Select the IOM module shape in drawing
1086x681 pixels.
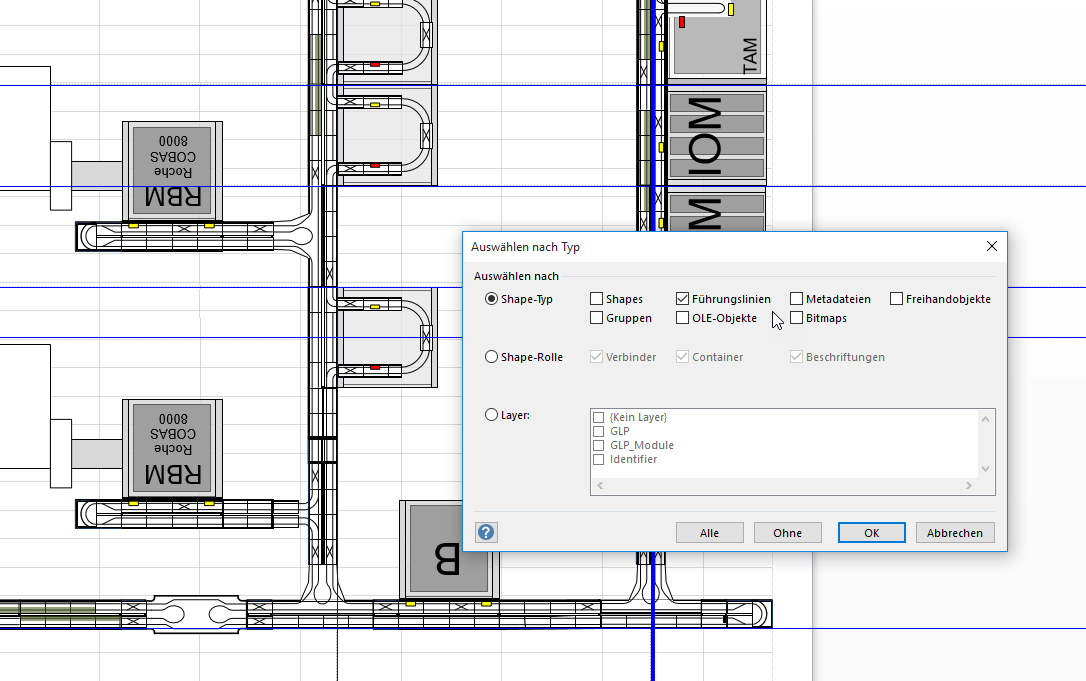click(716, 135)
